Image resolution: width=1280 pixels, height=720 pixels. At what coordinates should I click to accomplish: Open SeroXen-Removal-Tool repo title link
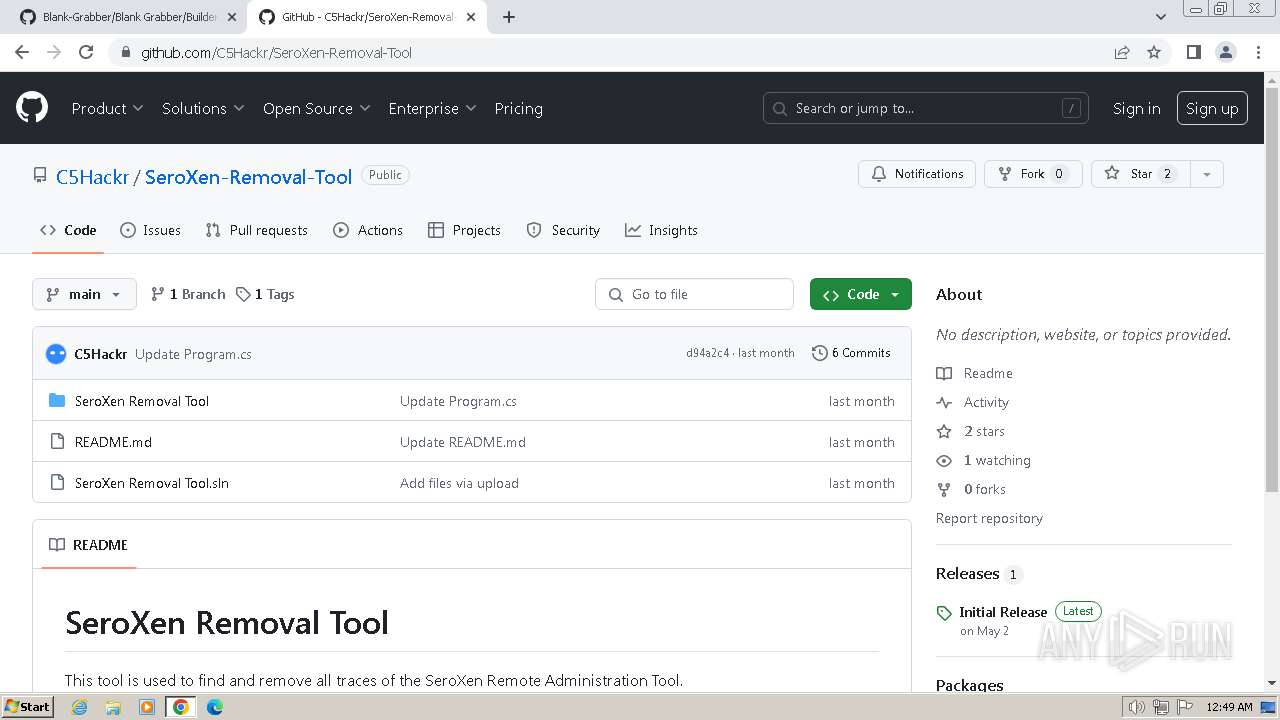point(248,177)
